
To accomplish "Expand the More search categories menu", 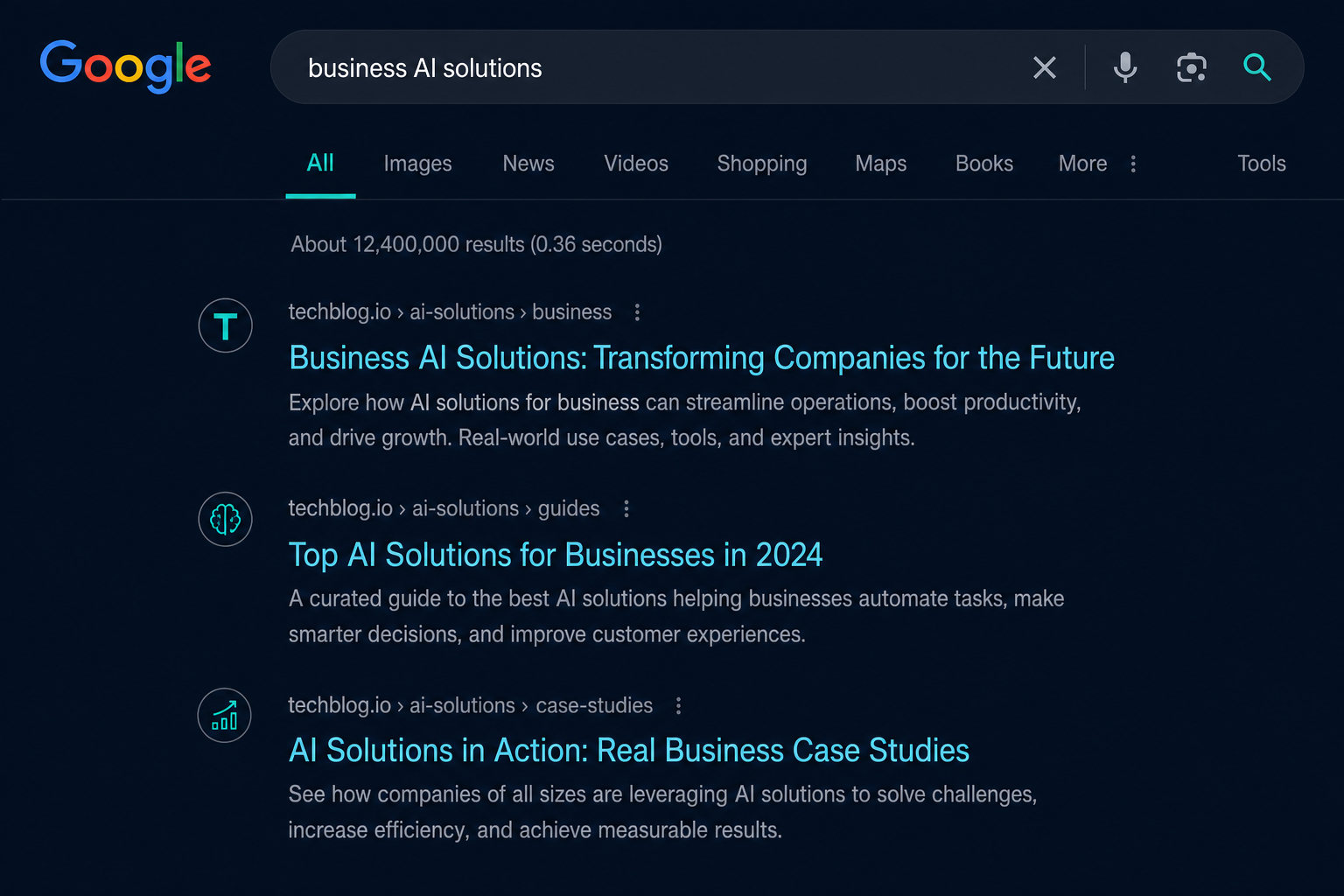I will click(x=1097, y=164).
